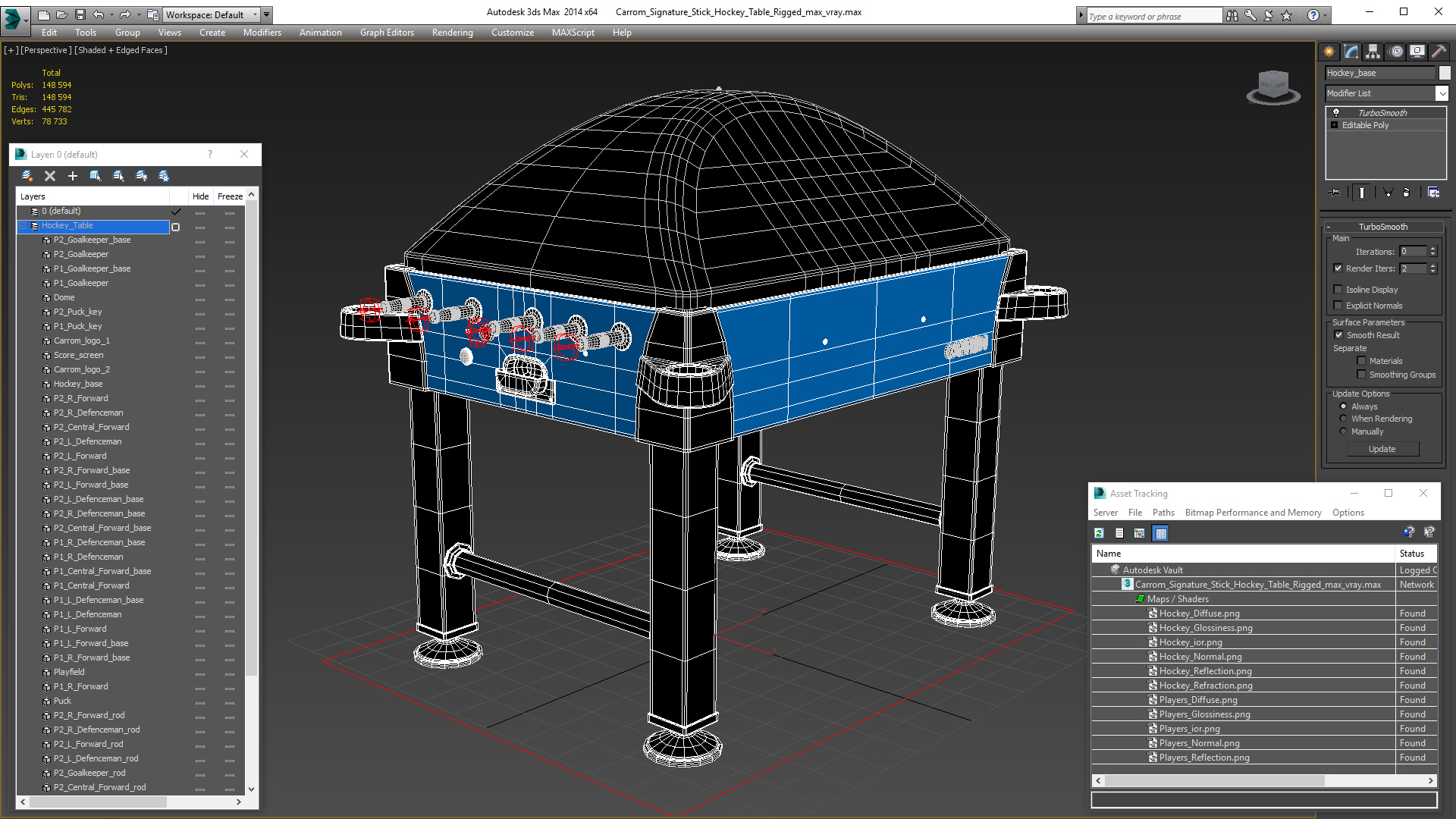Click Select Highlighted Objects and Layers icon

[96, 176]
